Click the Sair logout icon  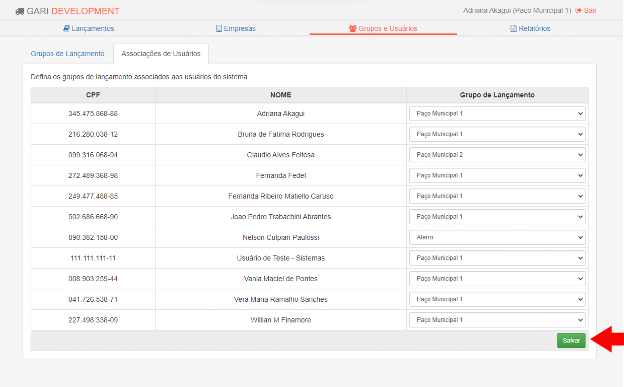pyautogui.click(x=578, y=11)
